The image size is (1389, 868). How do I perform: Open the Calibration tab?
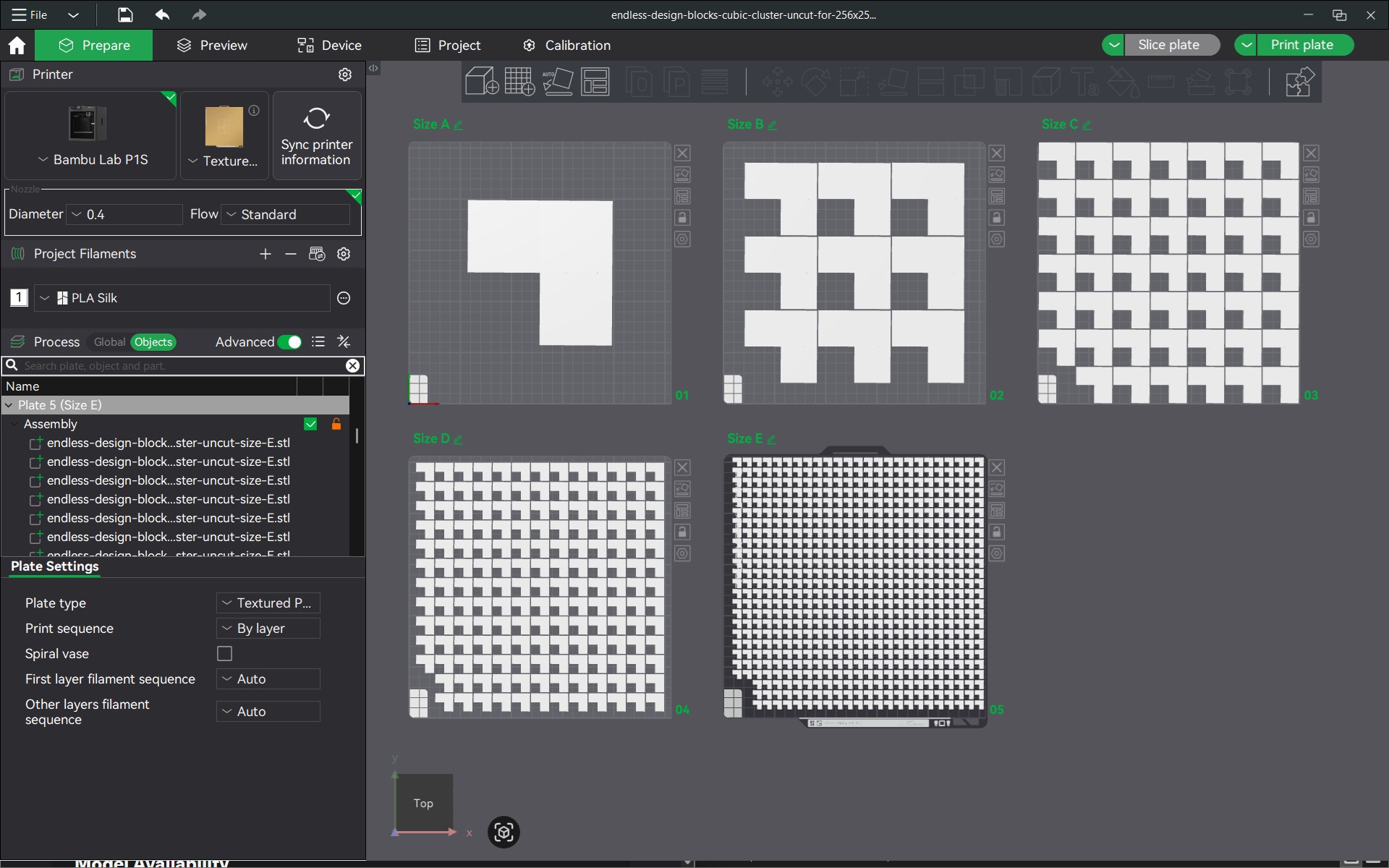coord(566,46)
